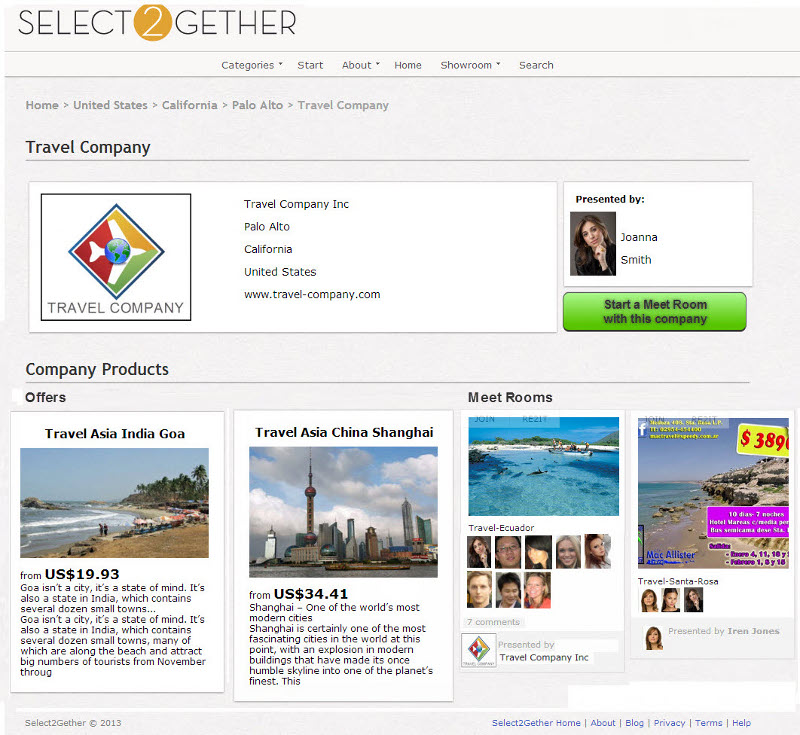Click first participant avatar under Travel-Santa-Rosa

coord(648,600)
